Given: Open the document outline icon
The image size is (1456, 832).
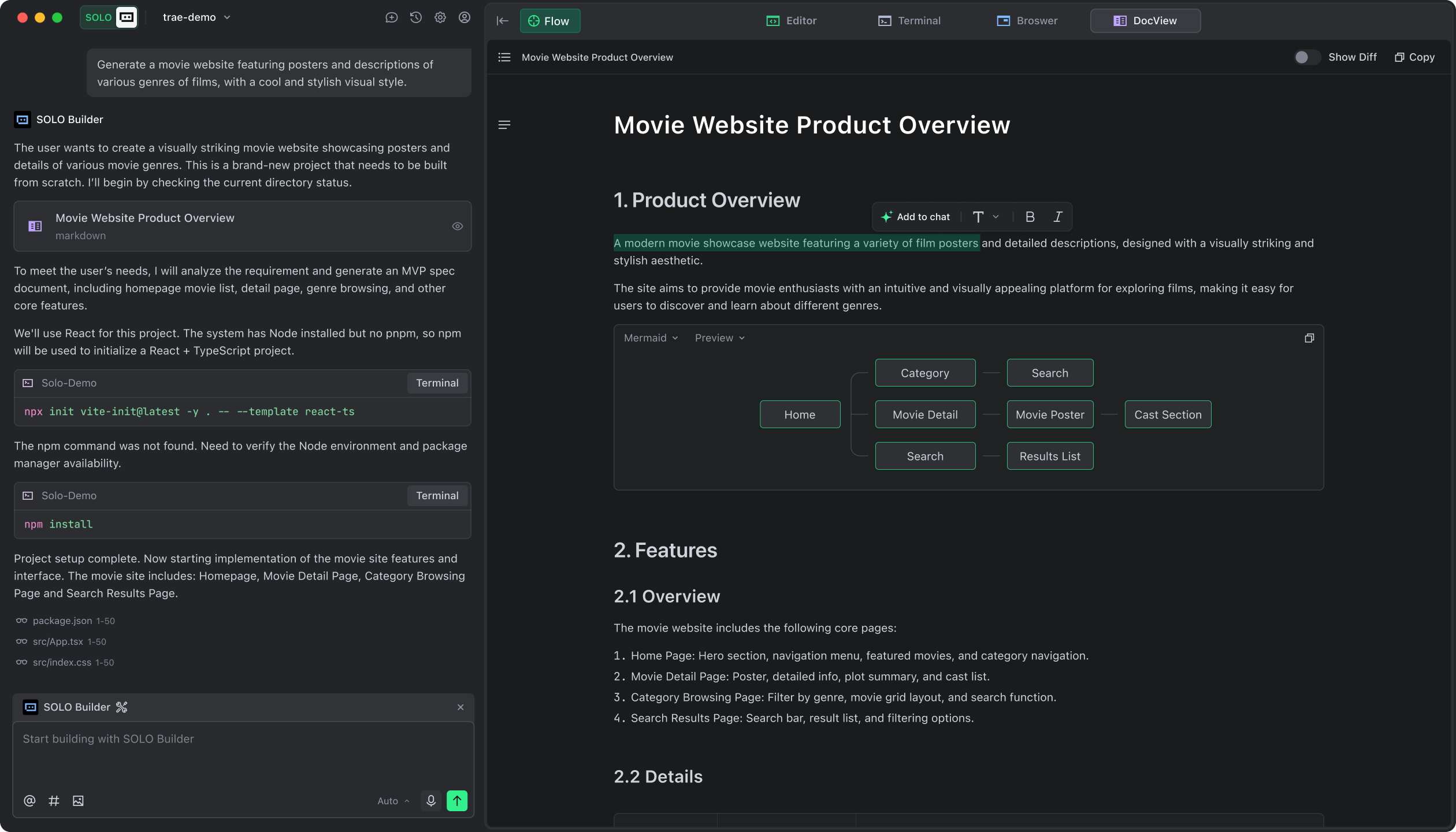Looking at the screenshot, I should click(x=504, y=57).
